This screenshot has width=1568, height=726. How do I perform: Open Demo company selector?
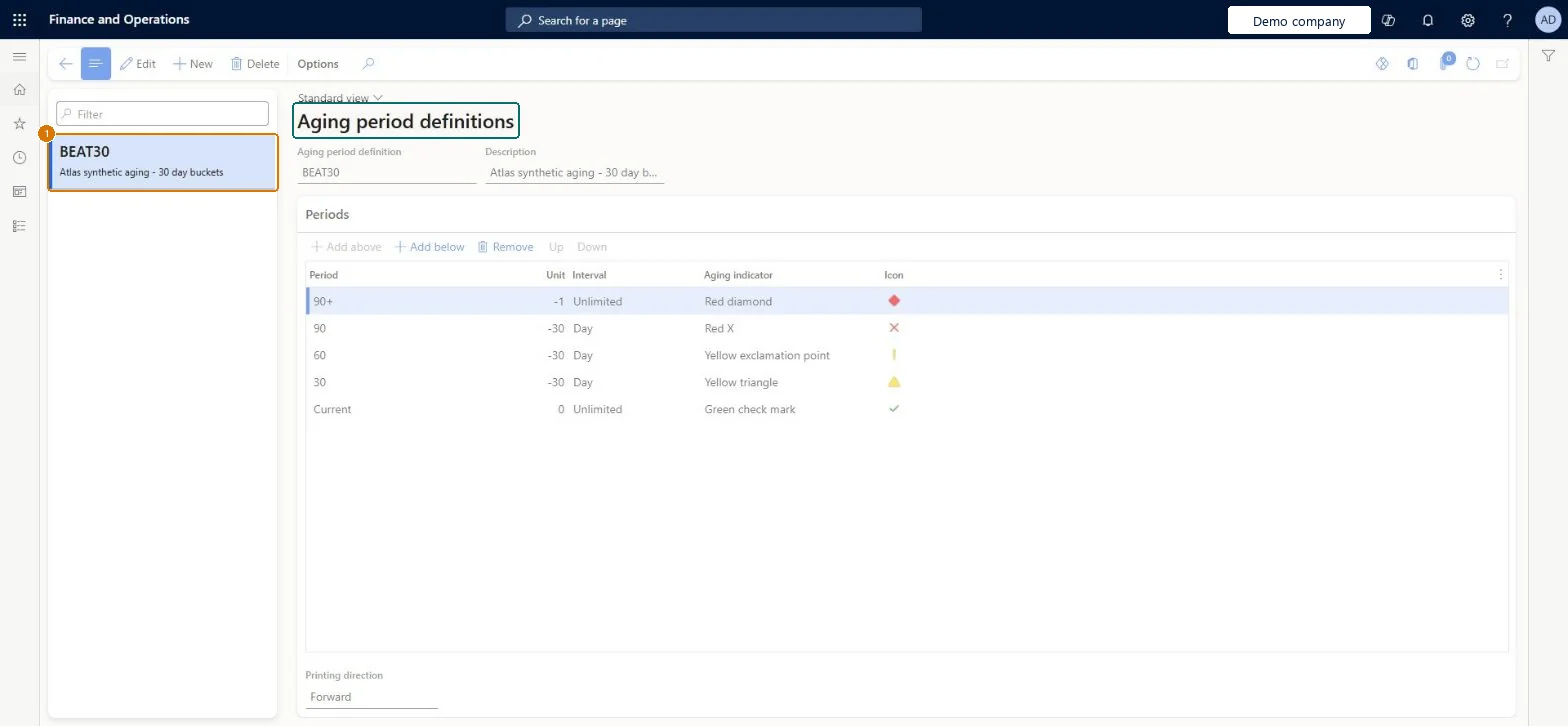pos(1299,21)
